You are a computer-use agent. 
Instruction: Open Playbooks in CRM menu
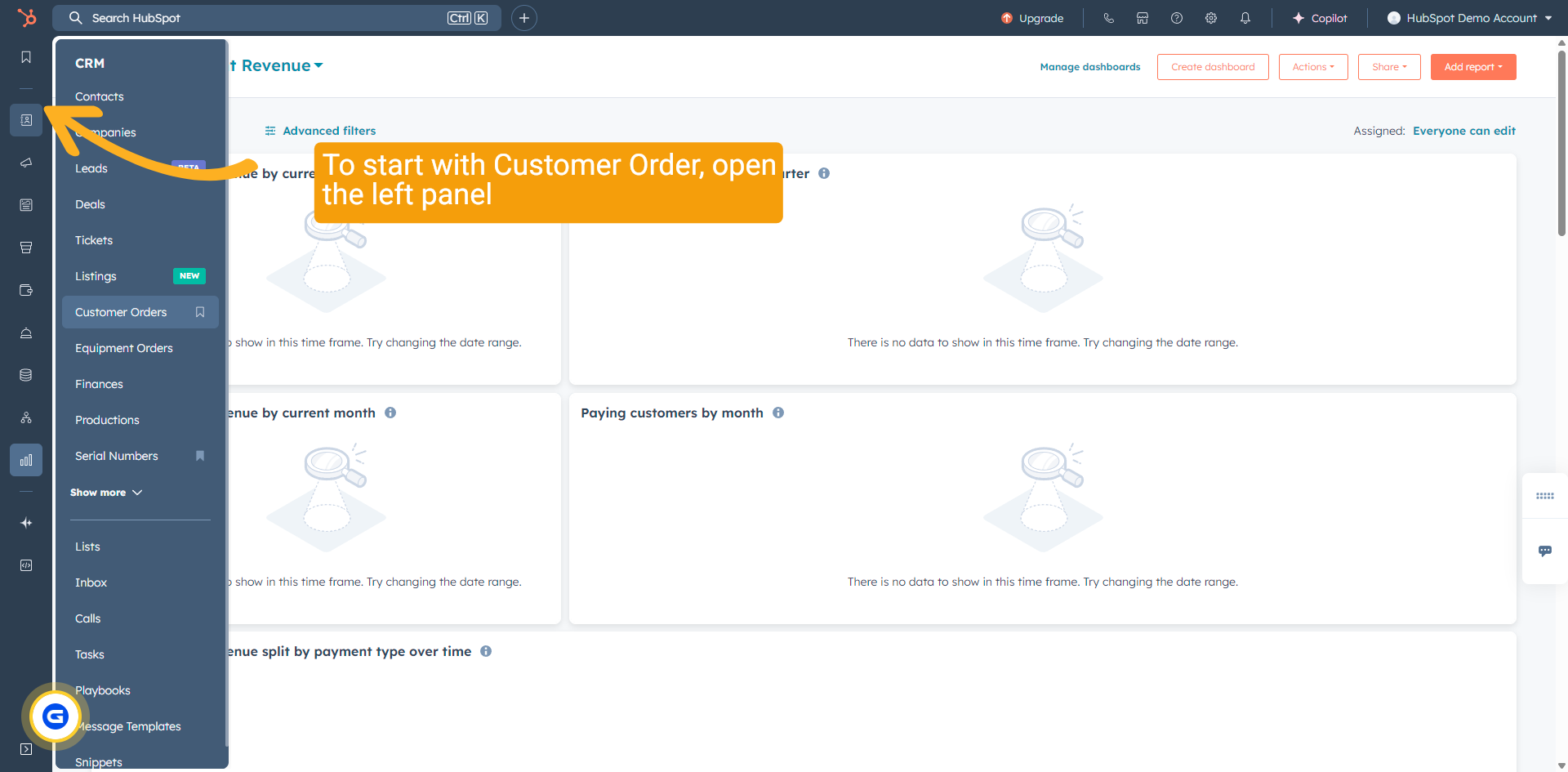(x=103, y=690)
